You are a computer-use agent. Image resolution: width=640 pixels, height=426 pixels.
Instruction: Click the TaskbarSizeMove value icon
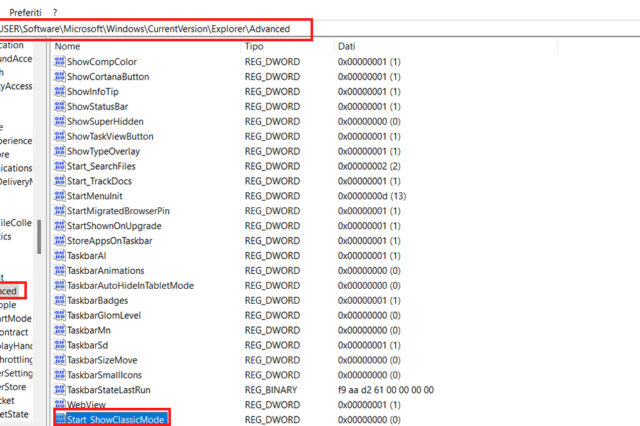click(60, 360)
